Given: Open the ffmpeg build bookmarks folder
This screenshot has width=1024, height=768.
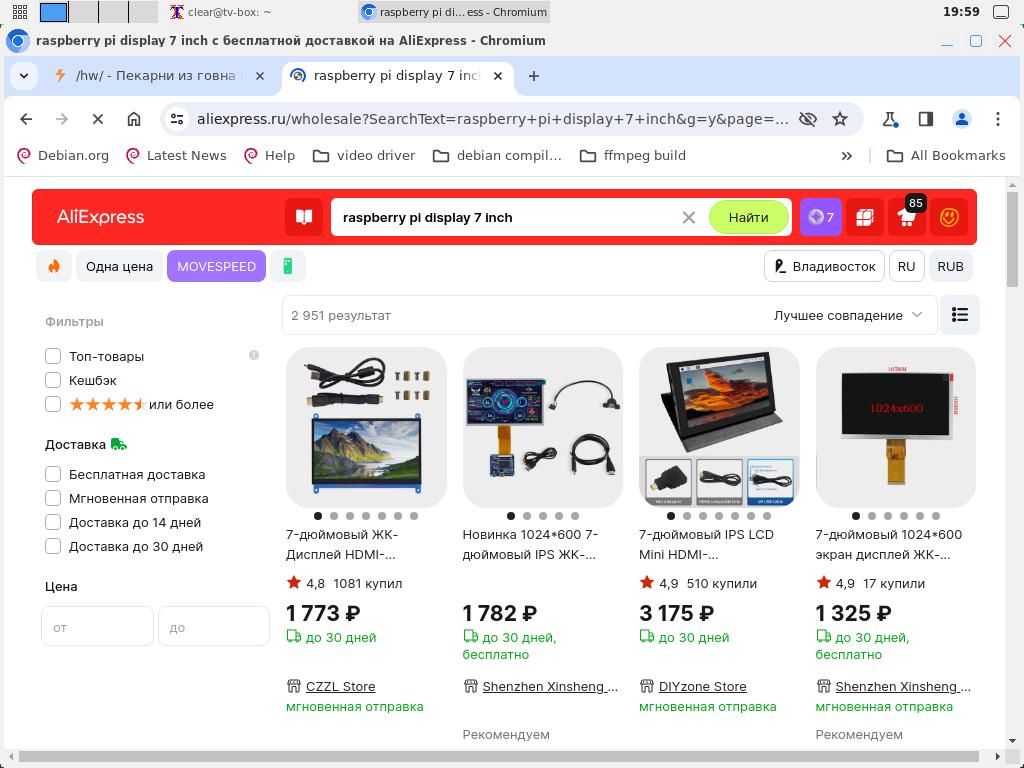Looking at the screenshot, I should [x=633, y=156].
